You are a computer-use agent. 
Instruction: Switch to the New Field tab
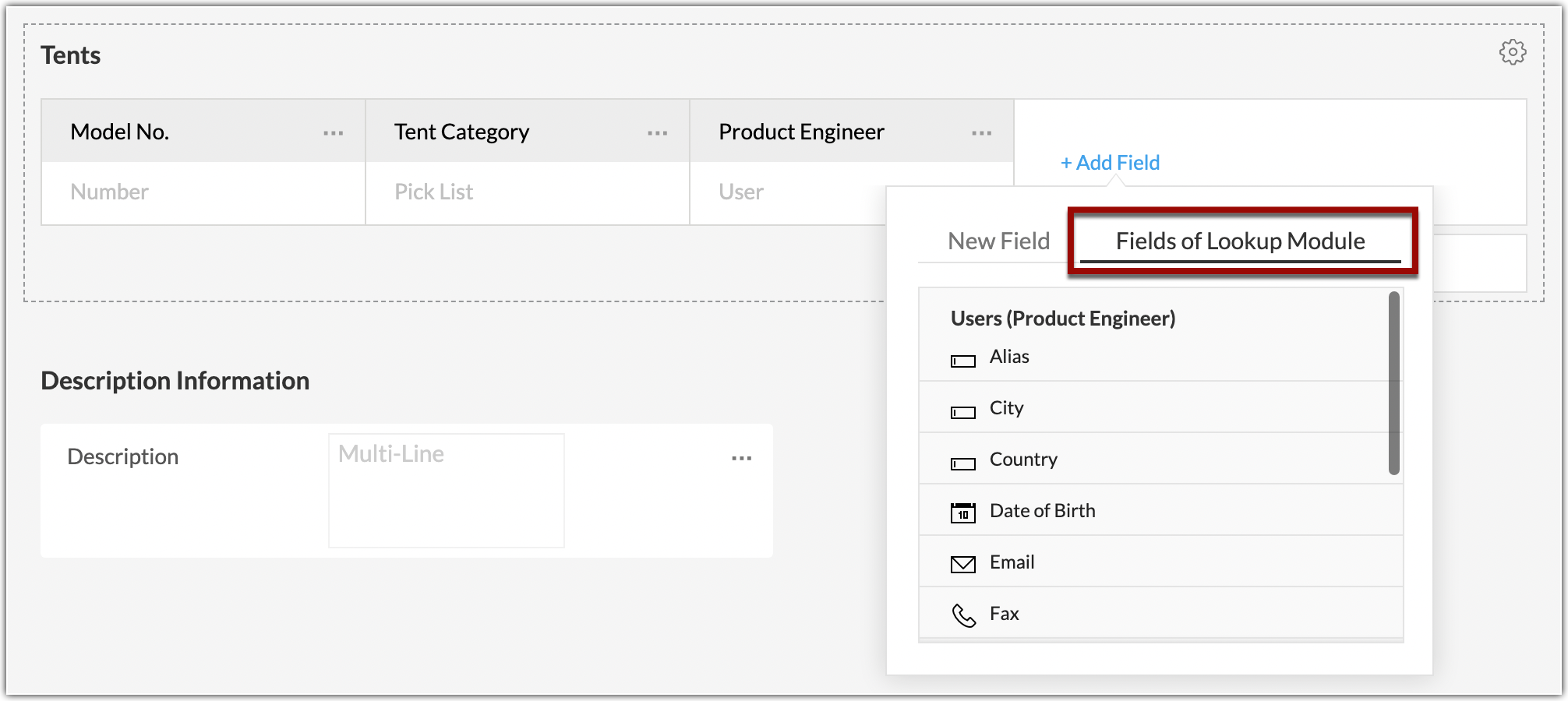pos(998,241)
